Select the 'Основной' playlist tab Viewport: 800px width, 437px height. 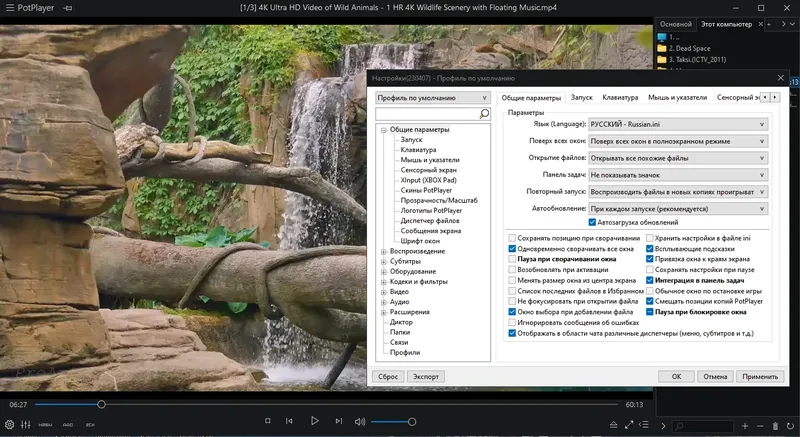676,23
